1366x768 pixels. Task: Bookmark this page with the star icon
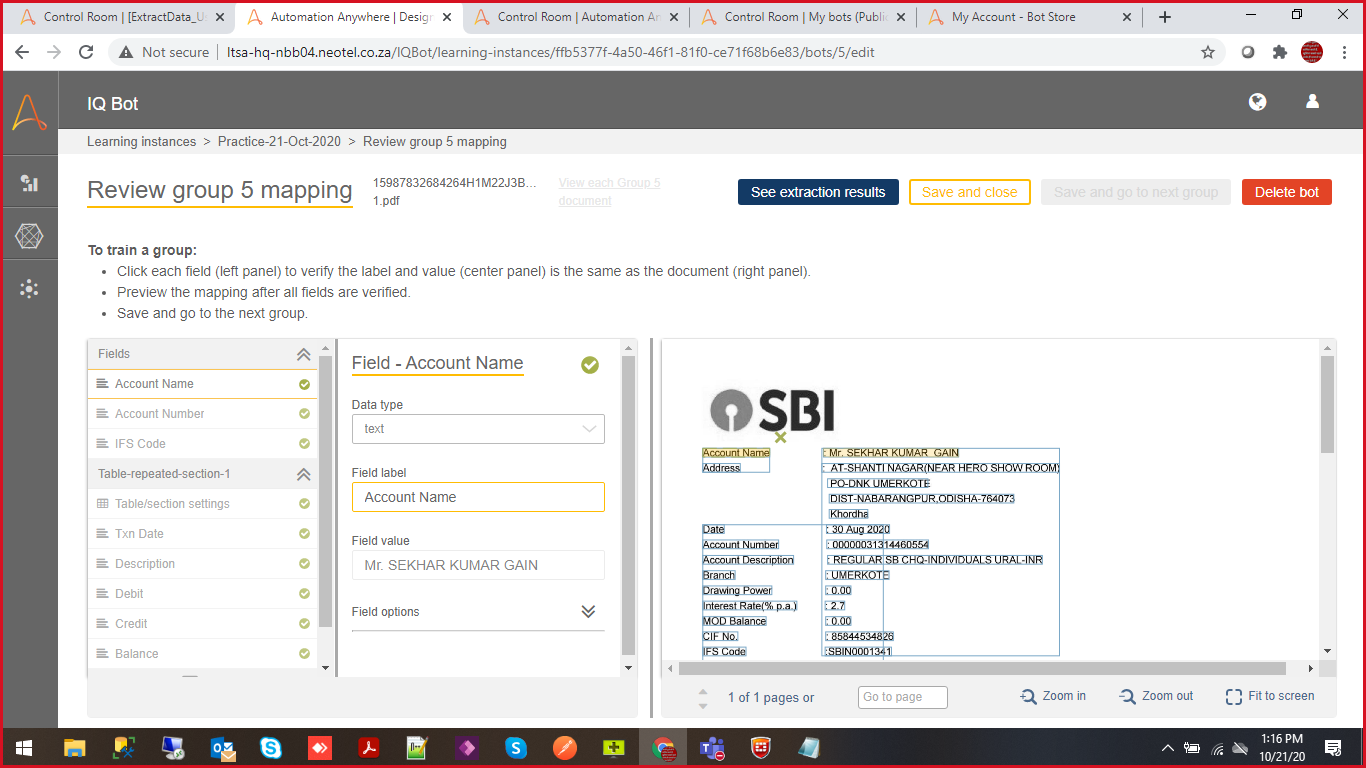1208,52
